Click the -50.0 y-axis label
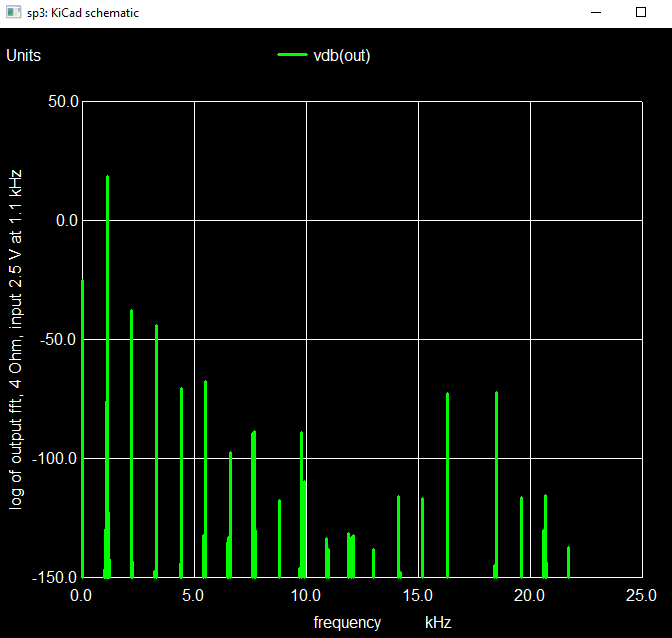Screen dimensions: 672x638 coord(59,340)
